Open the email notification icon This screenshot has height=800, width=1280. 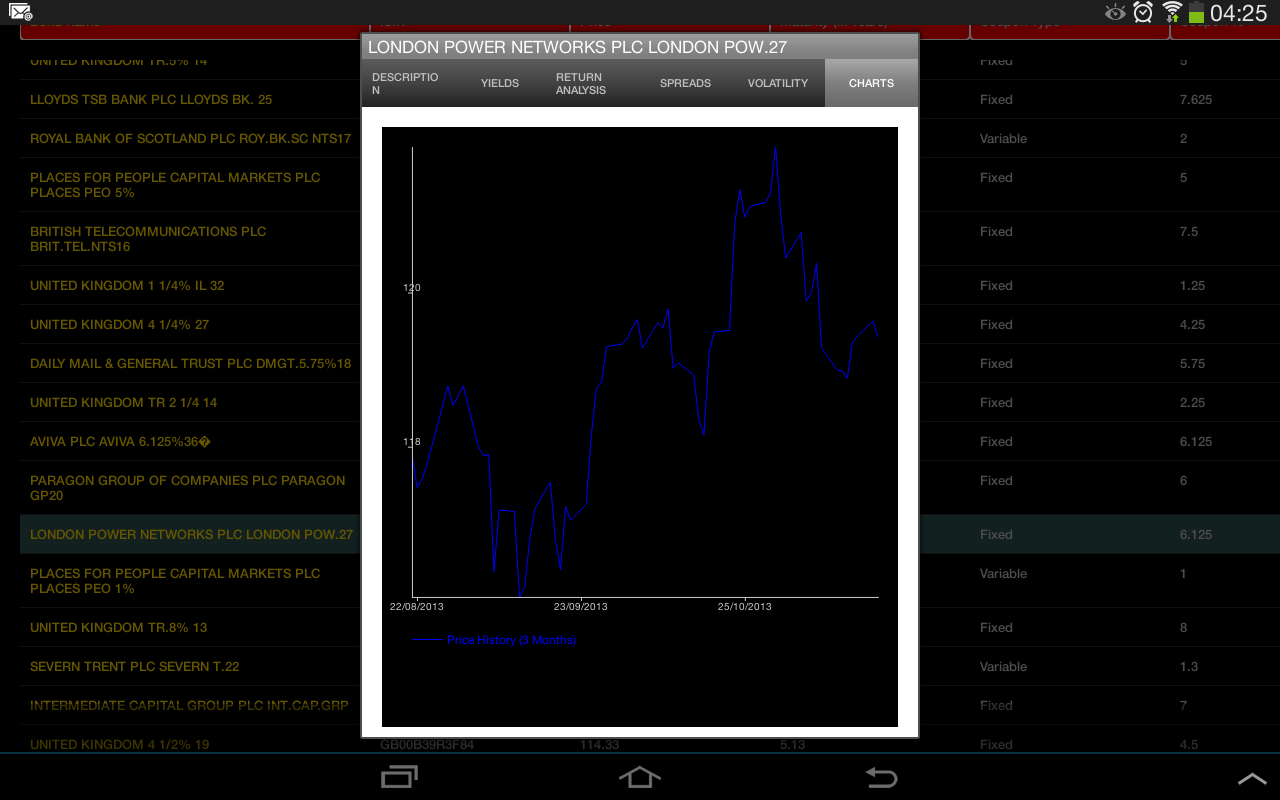[x=18, y=11]
